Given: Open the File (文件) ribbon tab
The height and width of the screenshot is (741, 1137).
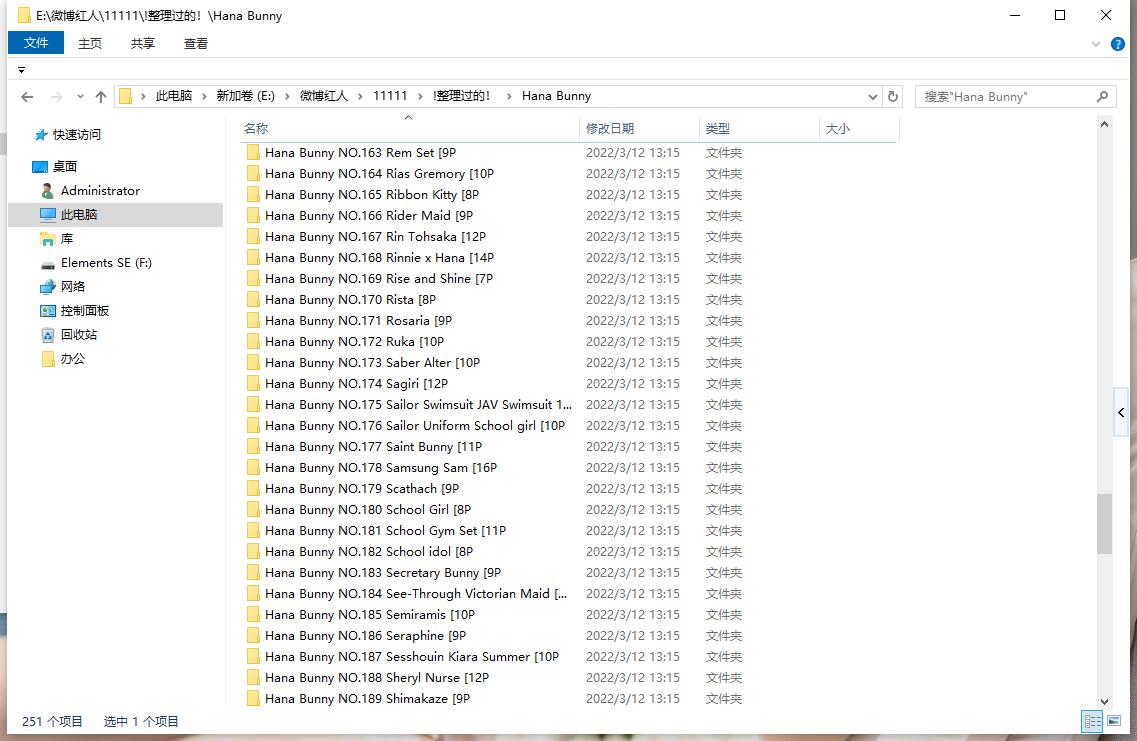Looking at the screenshot, I should click(36, 44).
